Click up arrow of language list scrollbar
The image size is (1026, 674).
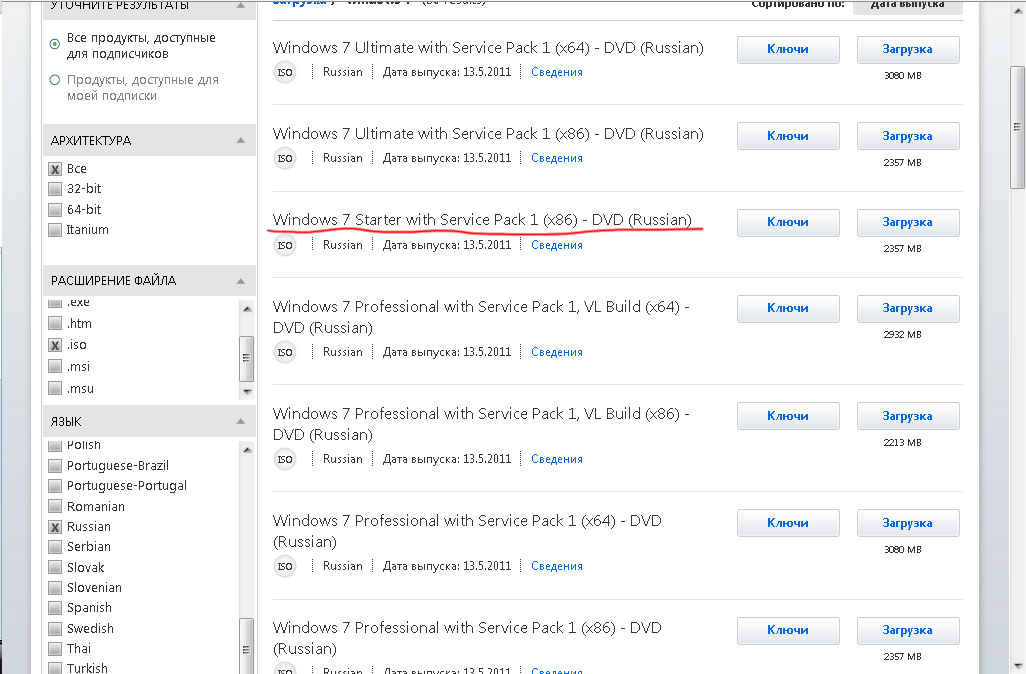point(247,450)
